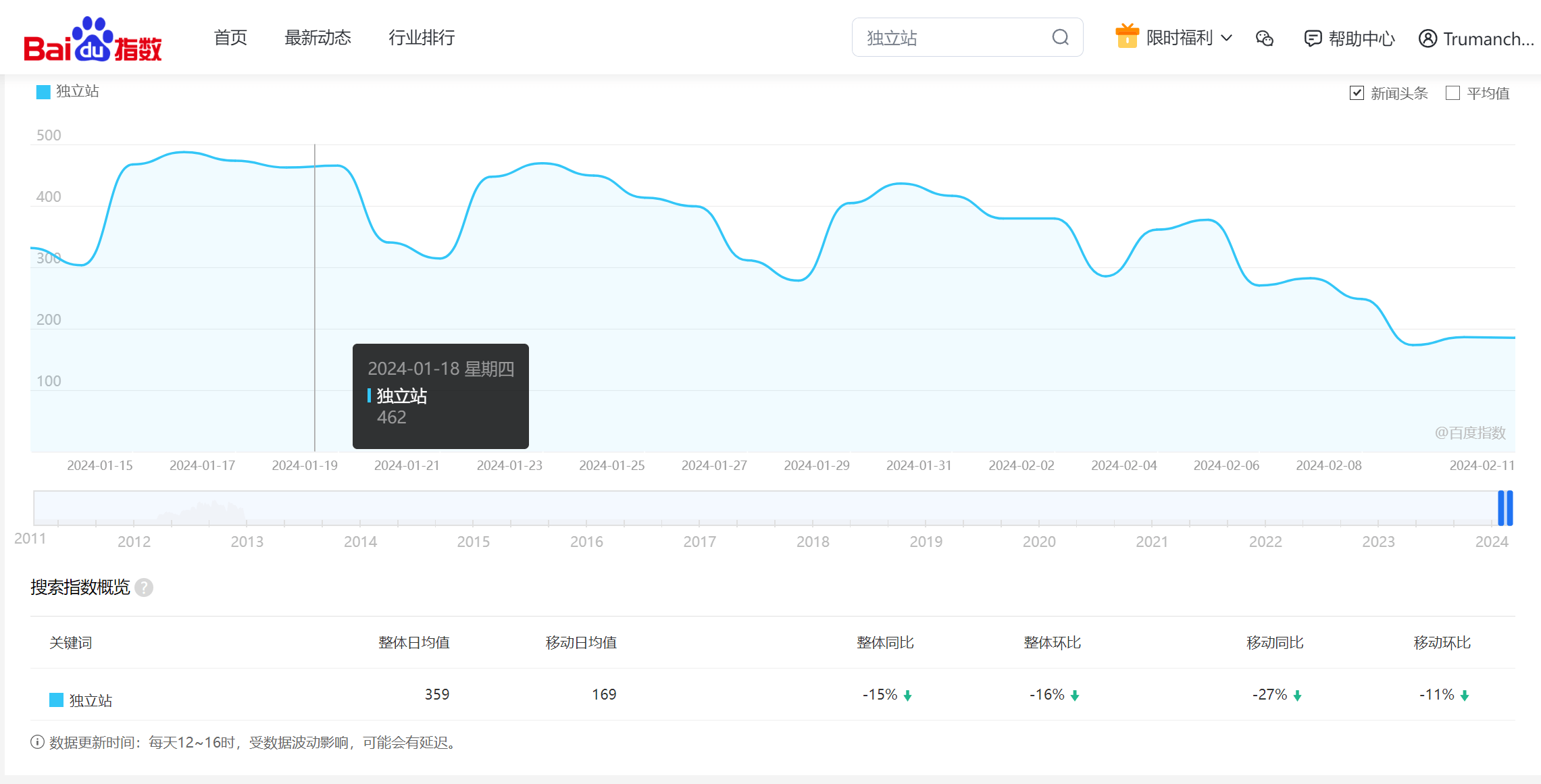The image size is (1541, 784).
Task: Enable the 平均值 checkbox
Action: pyautogui.click(x=1452, y=93)
